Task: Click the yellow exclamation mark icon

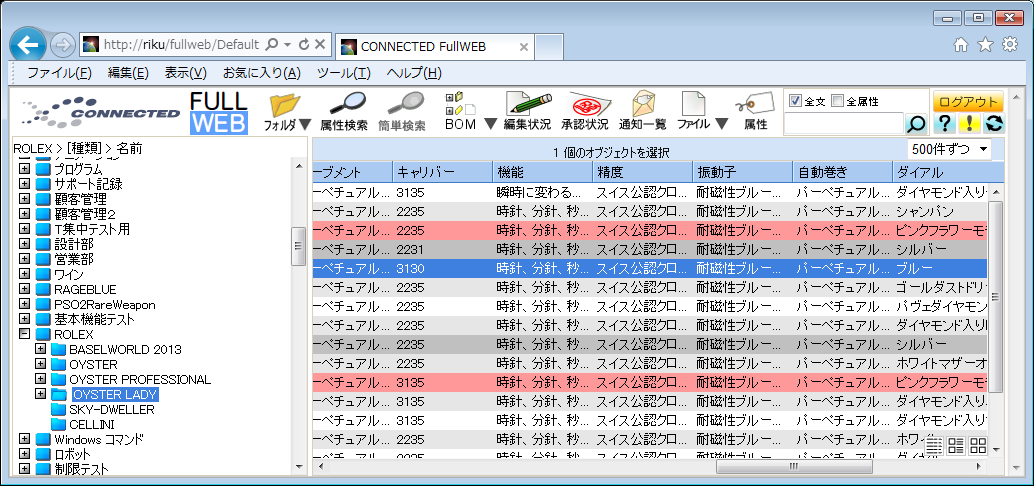Action: point(969,123)
